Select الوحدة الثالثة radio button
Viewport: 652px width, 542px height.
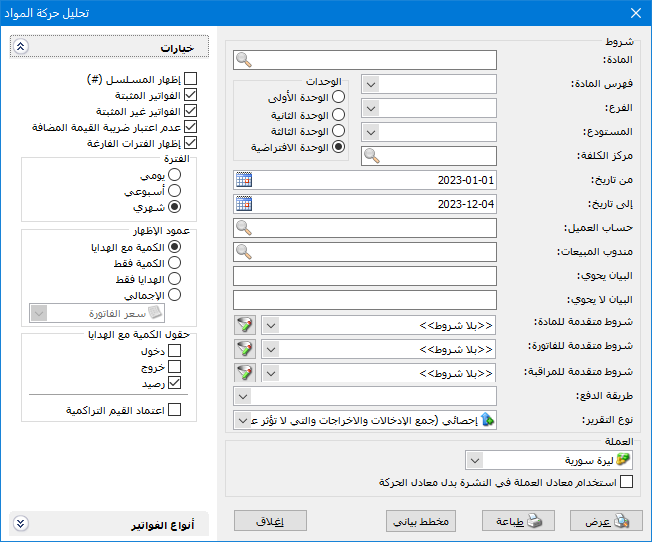(x=338, y=131)
